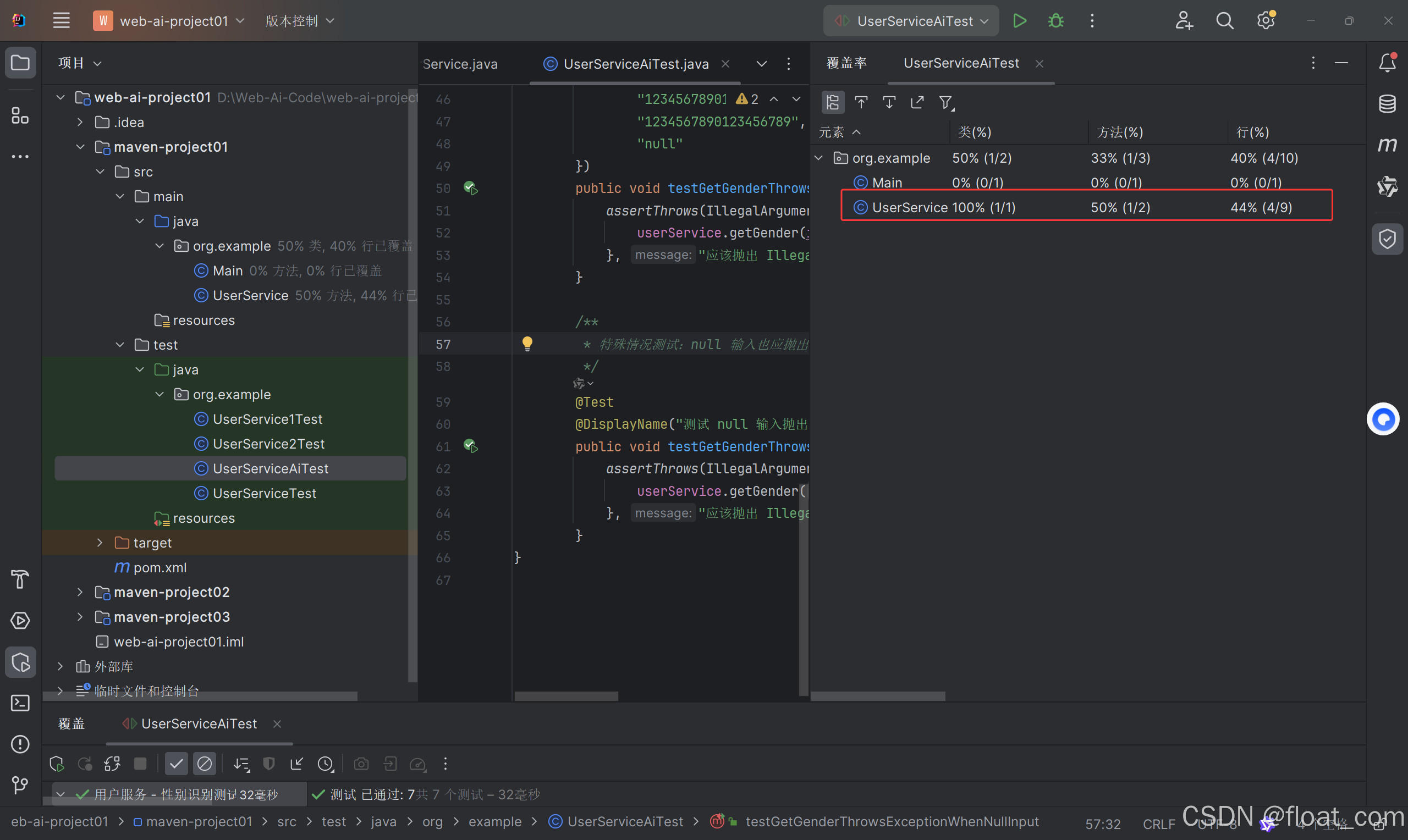1408x840 pixels.
Task: Click the coverage filter icon
Action: [x=945, y=102]
